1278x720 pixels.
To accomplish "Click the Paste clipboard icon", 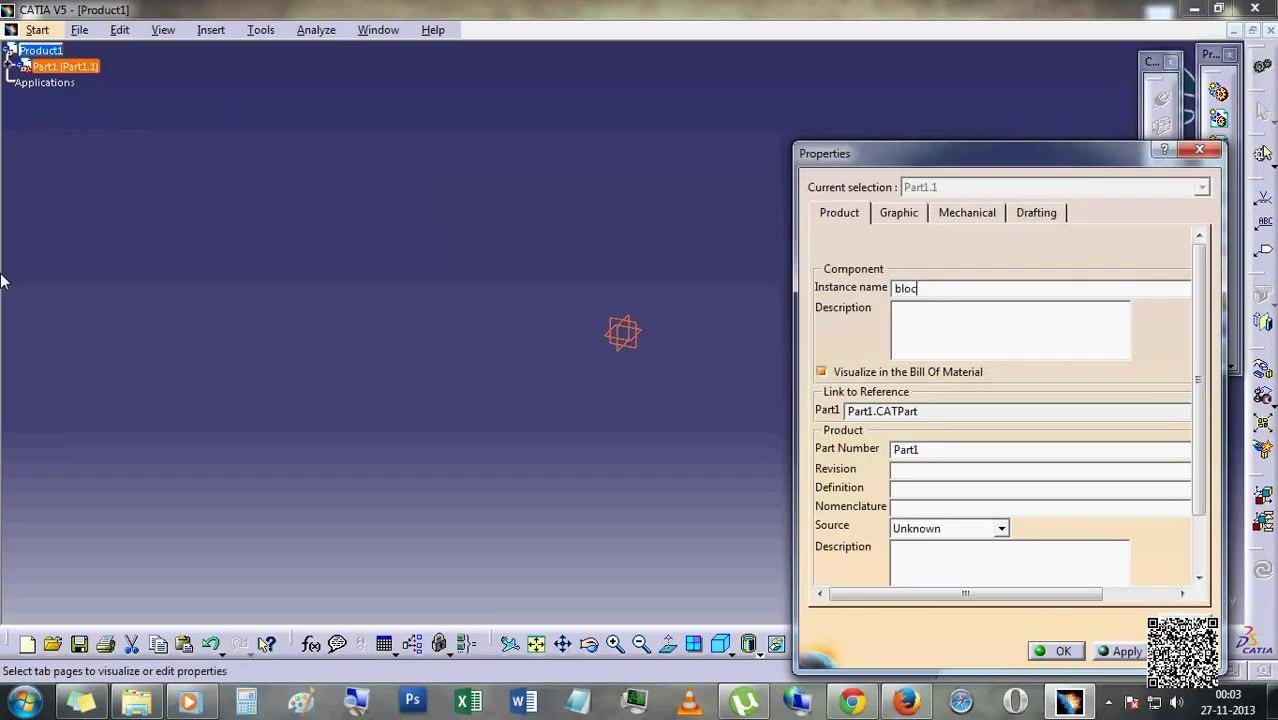I will click(x=183, y=645).
